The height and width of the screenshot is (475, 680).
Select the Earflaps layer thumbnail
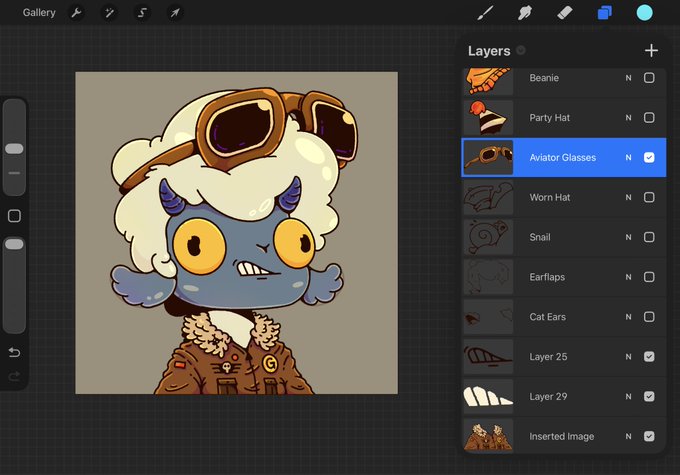pos(488,277)
